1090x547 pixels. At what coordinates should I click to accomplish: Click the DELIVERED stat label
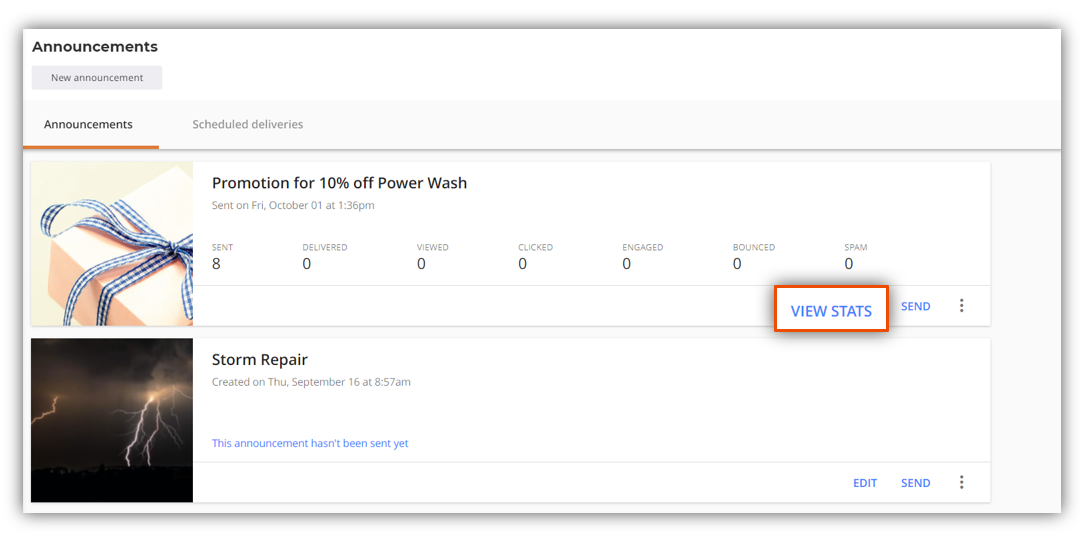(x=325, y=247)
